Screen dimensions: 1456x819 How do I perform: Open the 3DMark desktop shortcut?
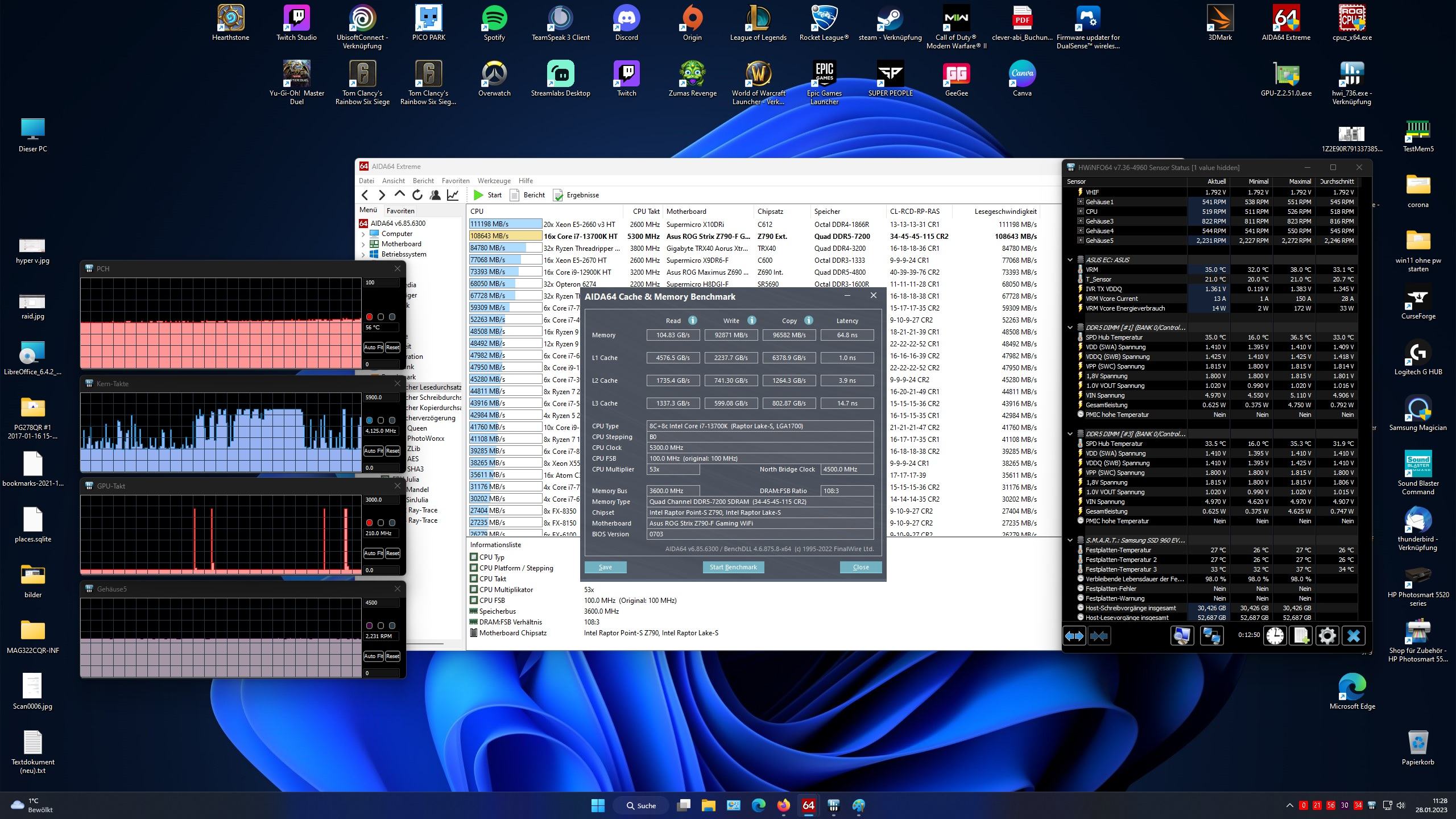(x=1220, y=23)
